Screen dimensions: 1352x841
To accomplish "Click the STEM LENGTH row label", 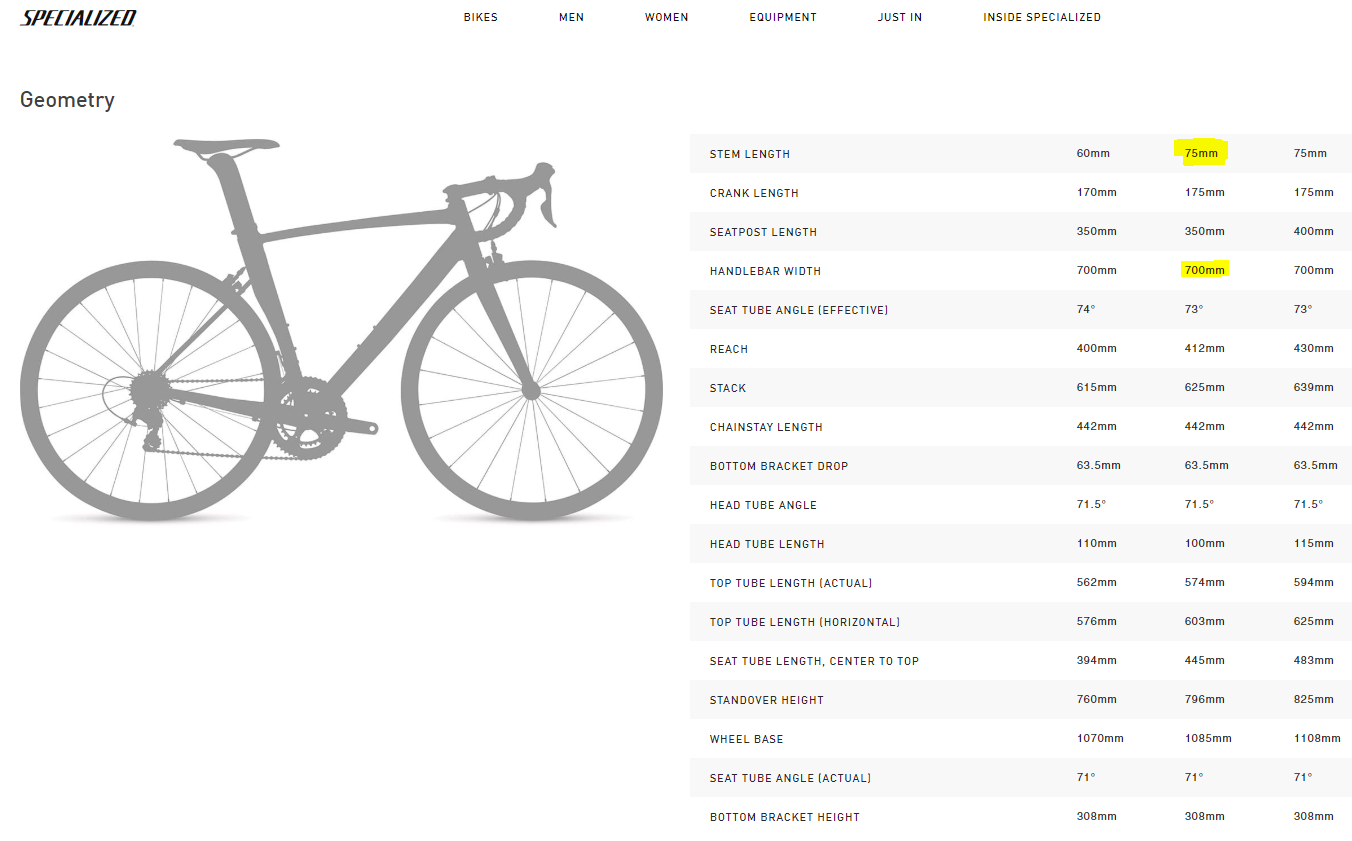I will [749, 154].
